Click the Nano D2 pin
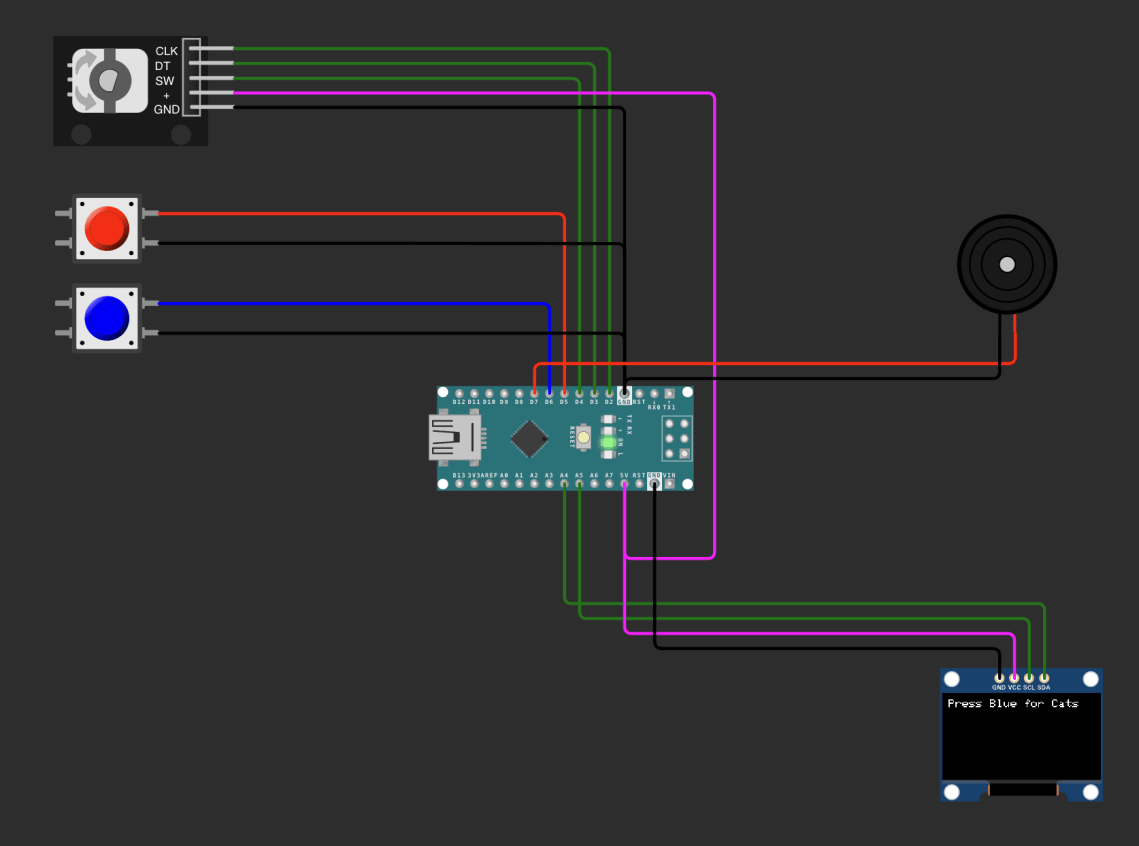The image size is (1139, 846). pyautogui.click(x=609, y=394)
